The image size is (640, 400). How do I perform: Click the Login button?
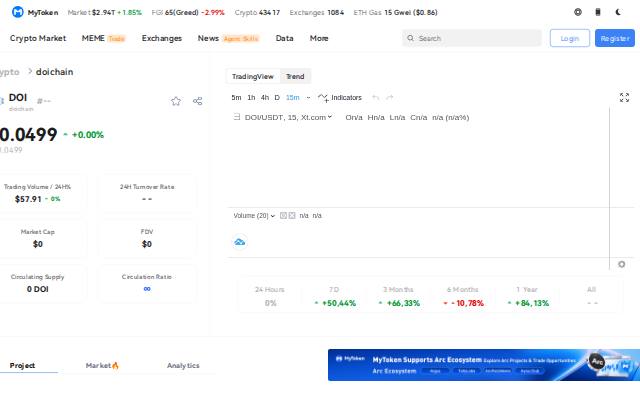[x=569, y=38]
